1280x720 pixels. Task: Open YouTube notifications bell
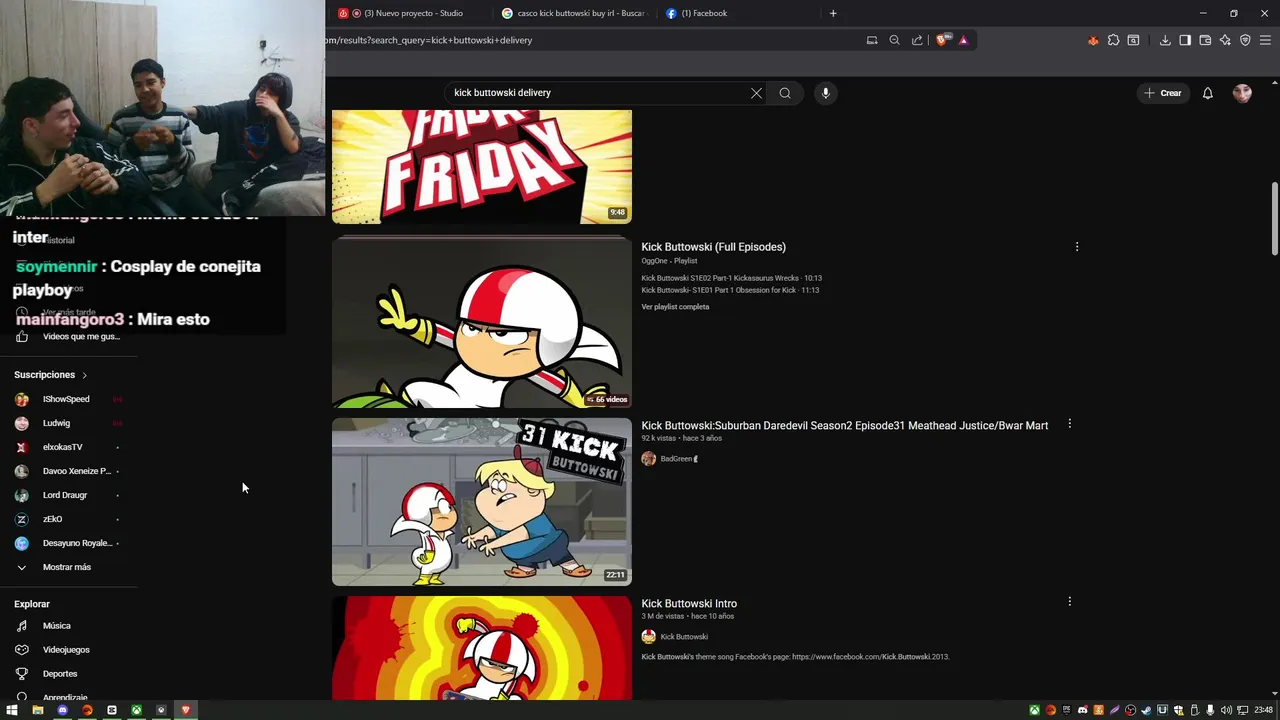click(x=1207, y=93)
